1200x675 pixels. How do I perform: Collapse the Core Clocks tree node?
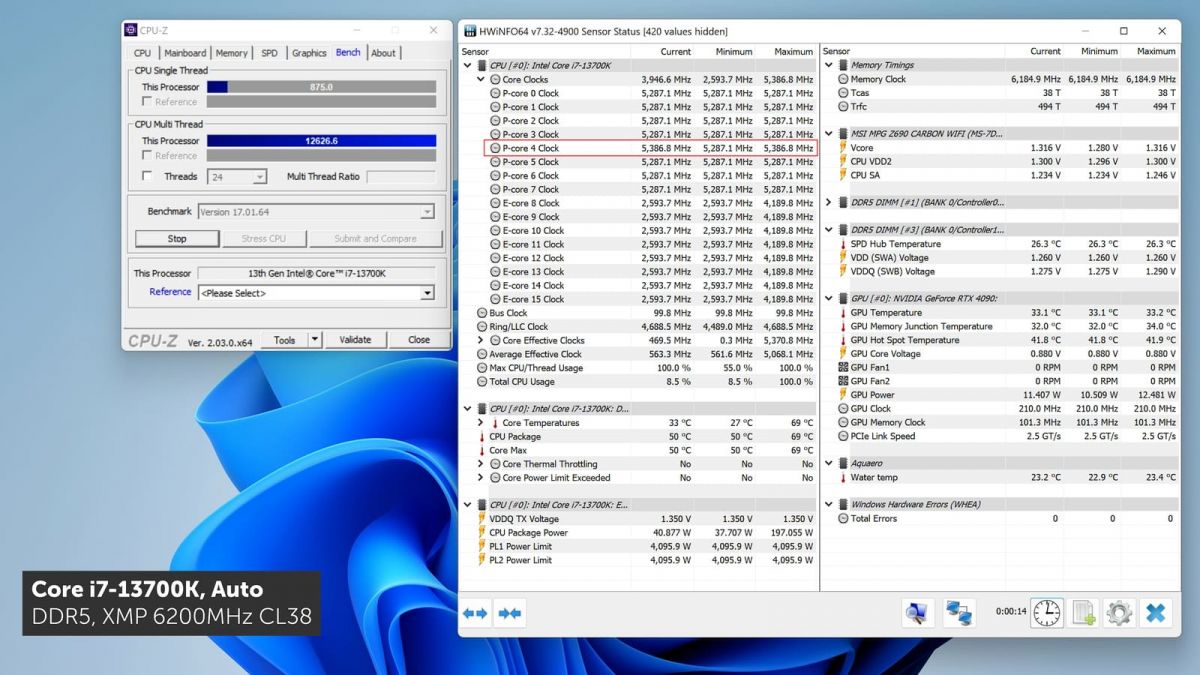(481, 79)
